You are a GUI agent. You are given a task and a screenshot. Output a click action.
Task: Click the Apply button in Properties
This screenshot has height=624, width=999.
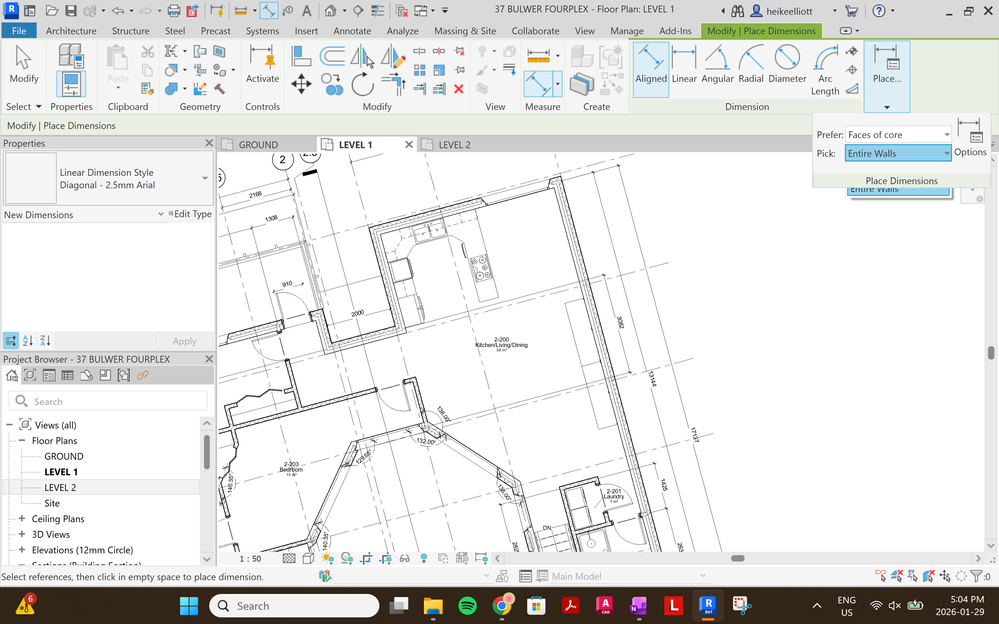click(184, 341)
